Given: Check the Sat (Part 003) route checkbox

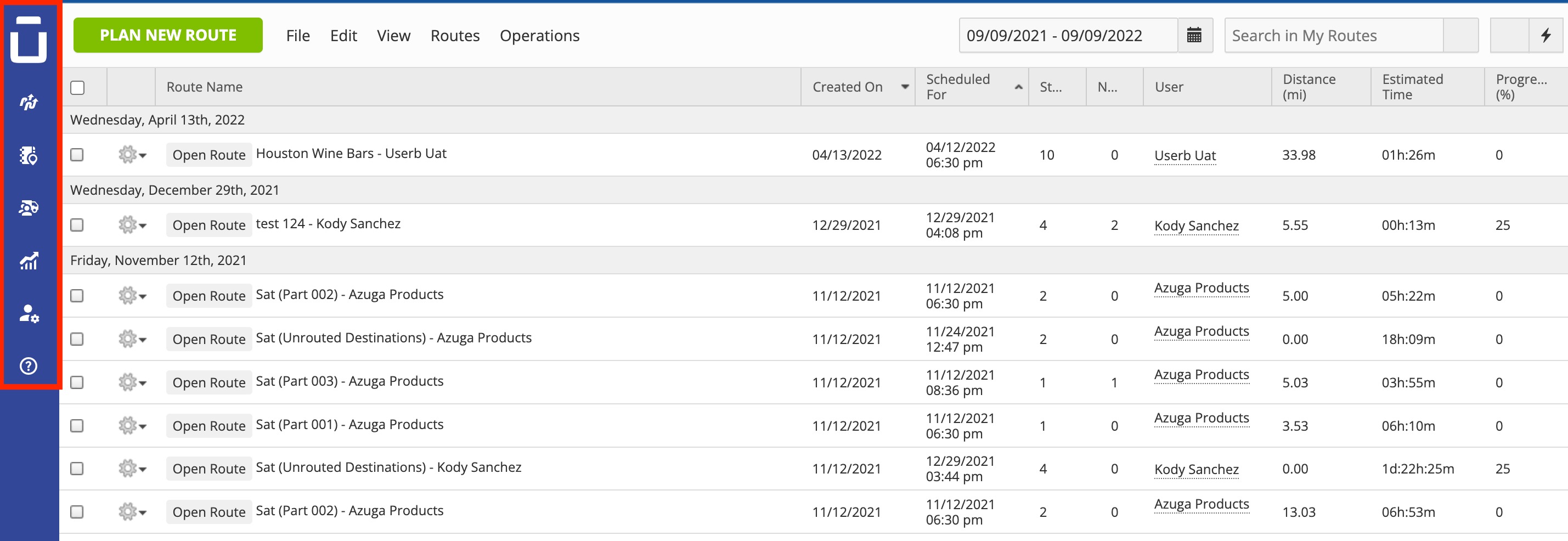Looking at the screenshot, I should point(77,382).
